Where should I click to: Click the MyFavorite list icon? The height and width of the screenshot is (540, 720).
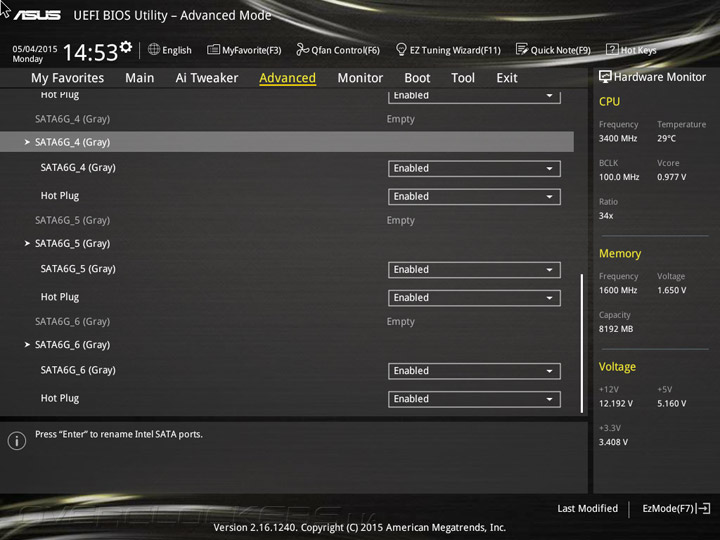pos(213,49)
